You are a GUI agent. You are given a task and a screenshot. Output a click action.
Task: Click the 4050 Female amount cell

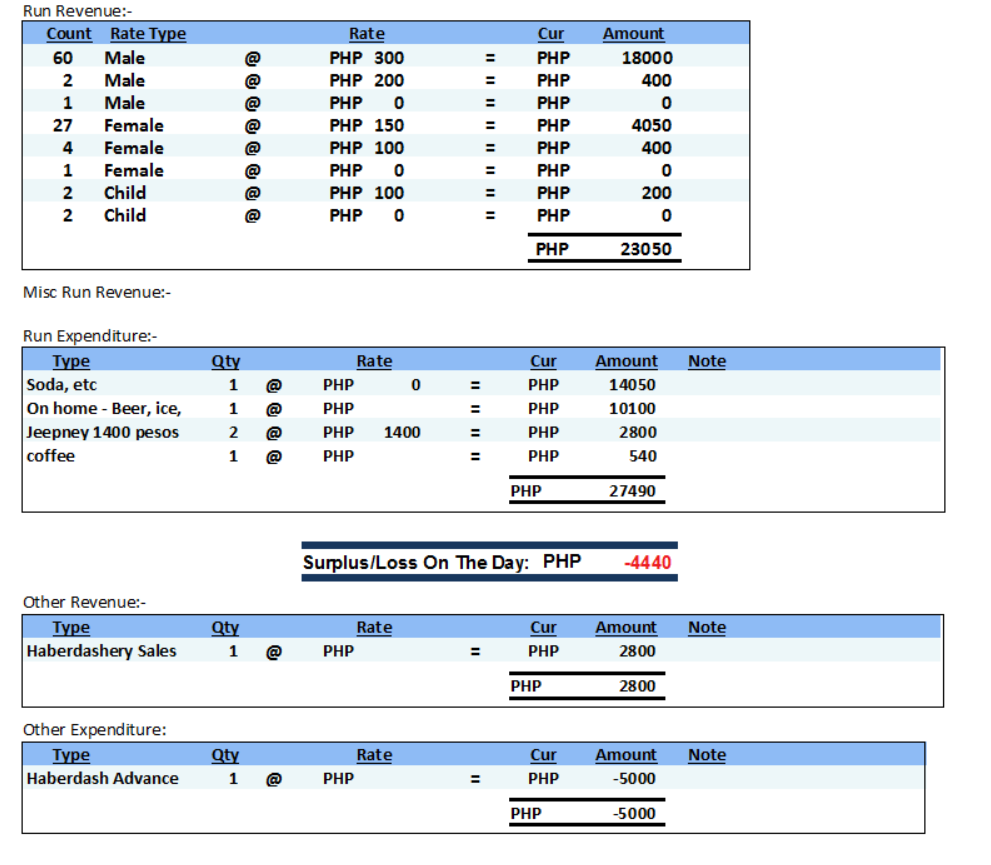click(651, 126)
